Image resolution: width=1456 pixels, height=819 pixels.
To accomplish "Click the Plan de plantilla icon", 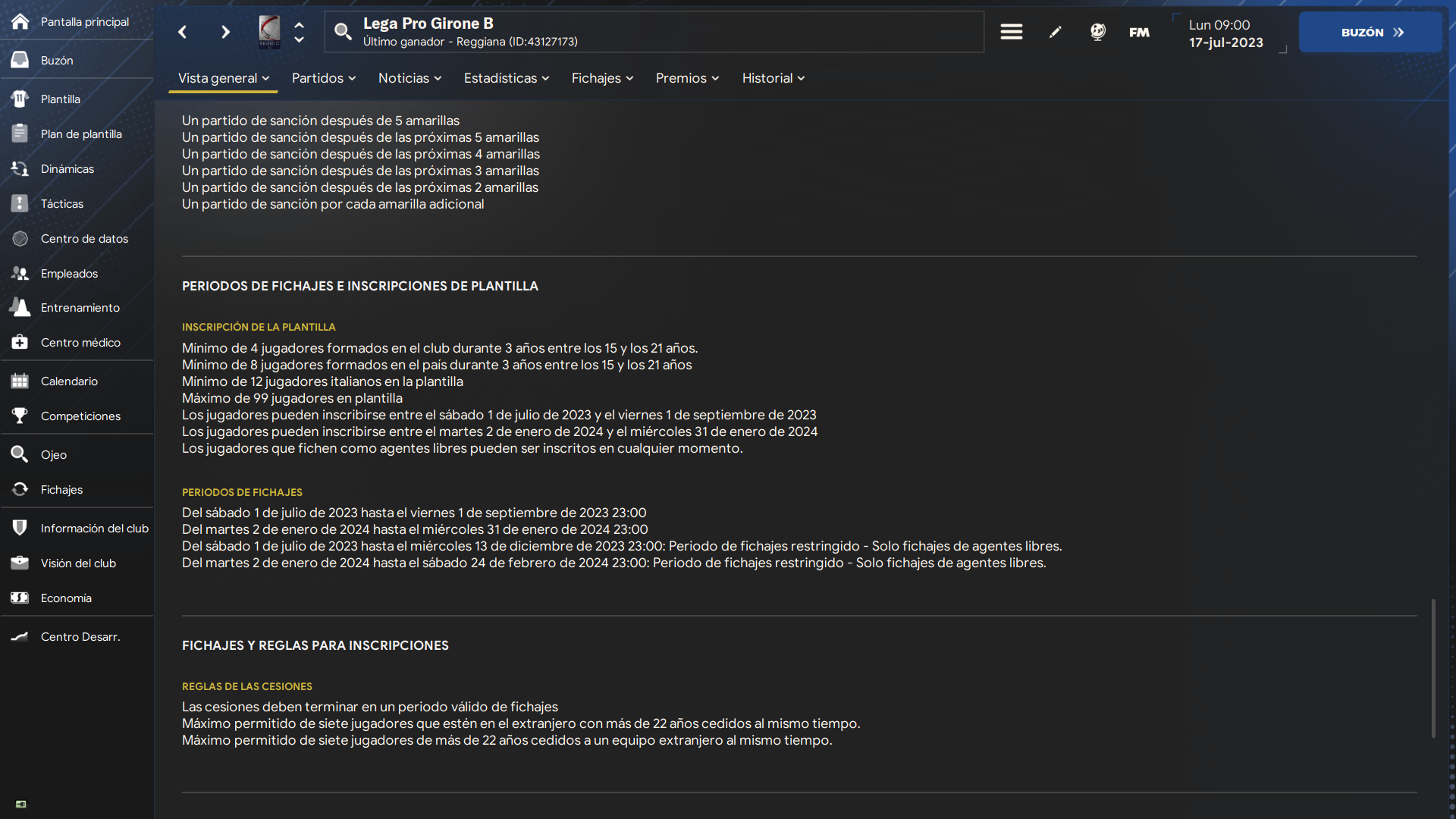I will point(20,133).
